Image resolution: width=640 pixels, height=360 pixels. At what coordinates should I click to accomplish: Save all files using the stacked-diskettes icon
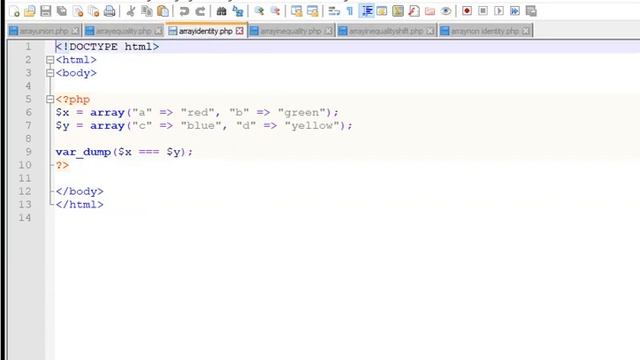(x=62, y=11)
